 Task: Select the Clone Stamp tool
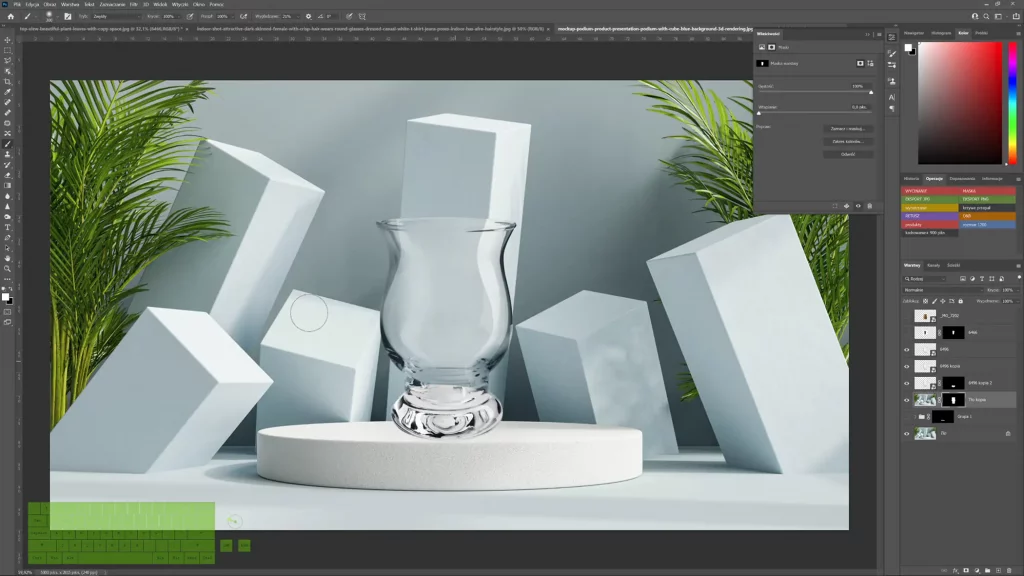pyautogui.click(x=8, y=155)
